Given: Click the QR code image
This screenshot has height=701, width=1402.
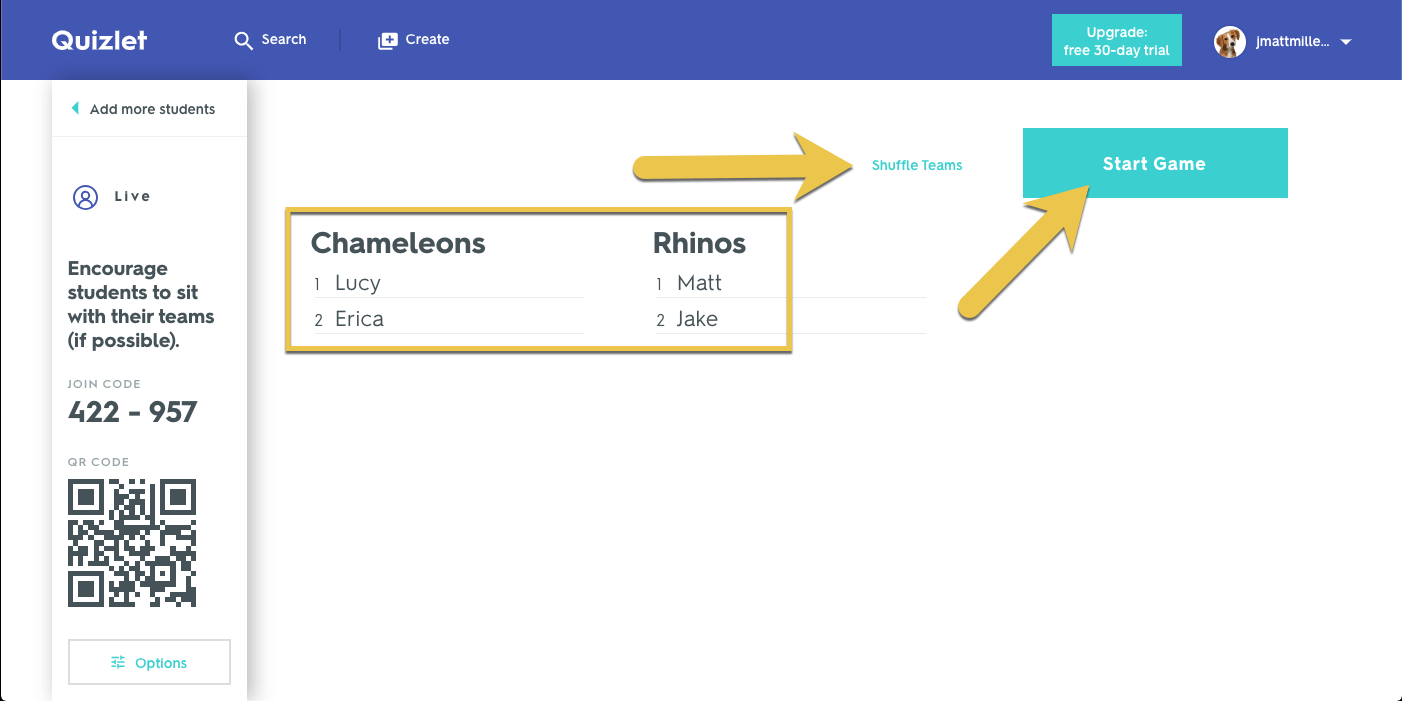Looking at the screenshot, I should 131,543.
